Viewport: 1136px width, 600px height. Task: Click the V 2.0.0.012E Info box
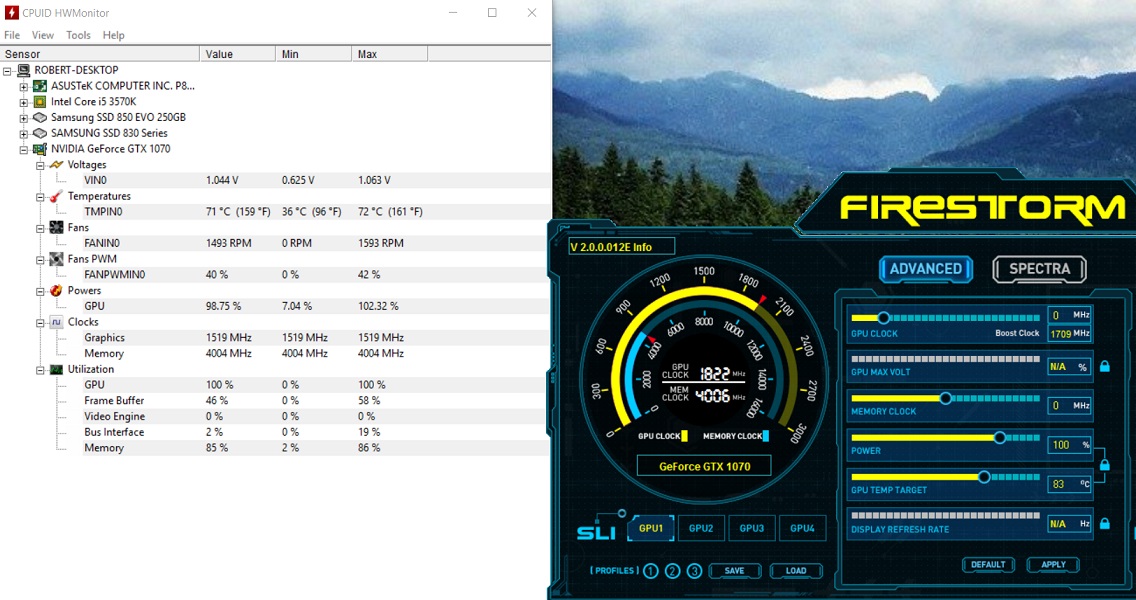tap(622, 247)
